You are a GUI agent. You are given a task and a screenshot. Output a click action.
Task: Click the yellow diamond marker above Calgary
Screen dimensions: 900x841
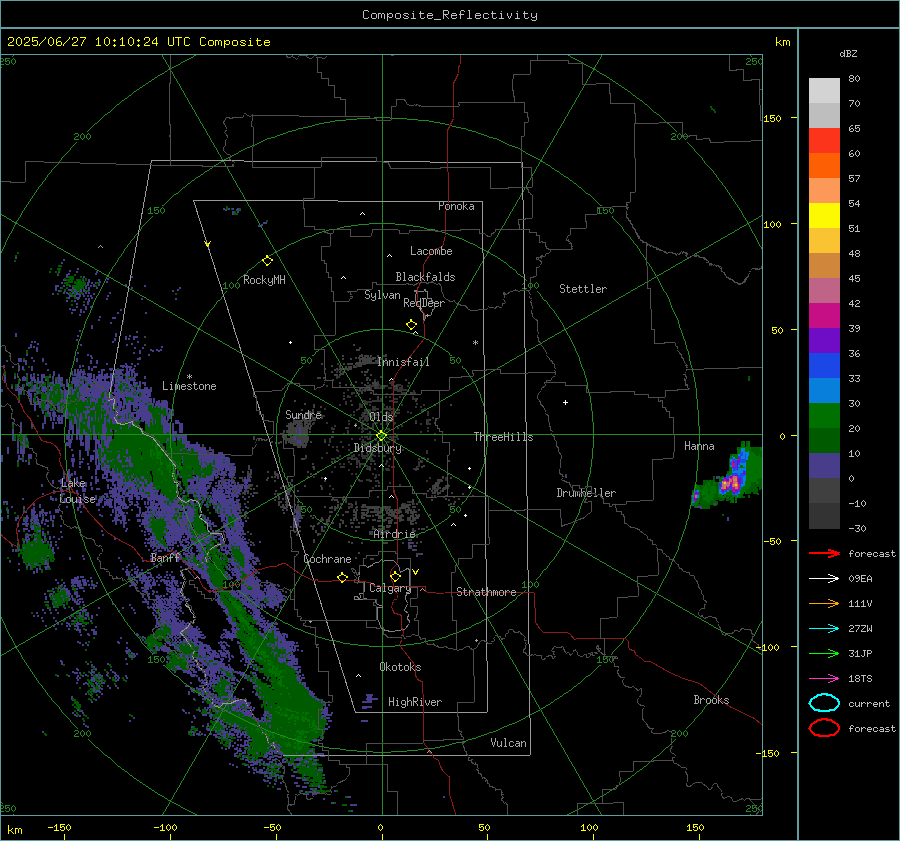pos(395,576)
